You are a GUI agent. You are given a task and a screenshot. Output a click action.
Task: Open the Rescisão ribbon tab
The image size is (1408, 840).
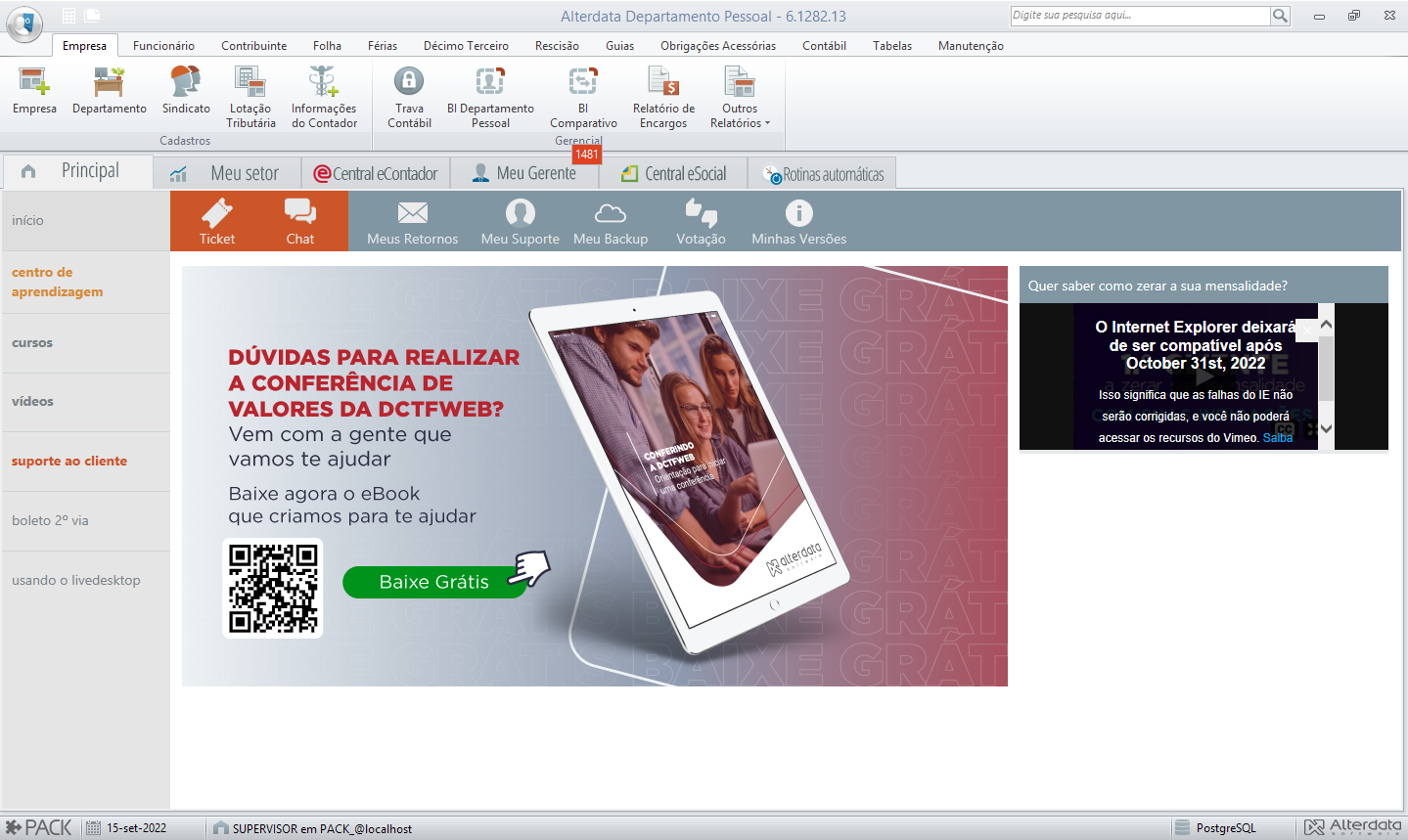(x=557, y=46)
